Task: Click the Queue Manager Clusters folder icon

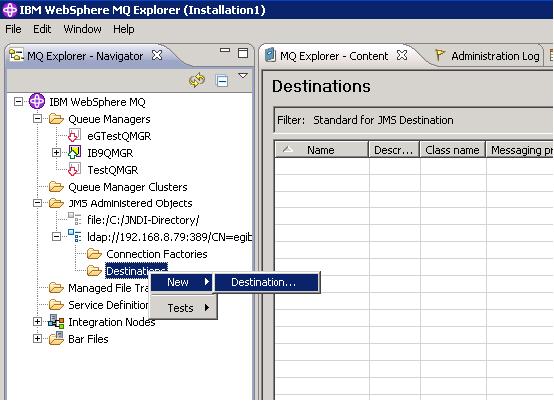Action: point(56,187)
